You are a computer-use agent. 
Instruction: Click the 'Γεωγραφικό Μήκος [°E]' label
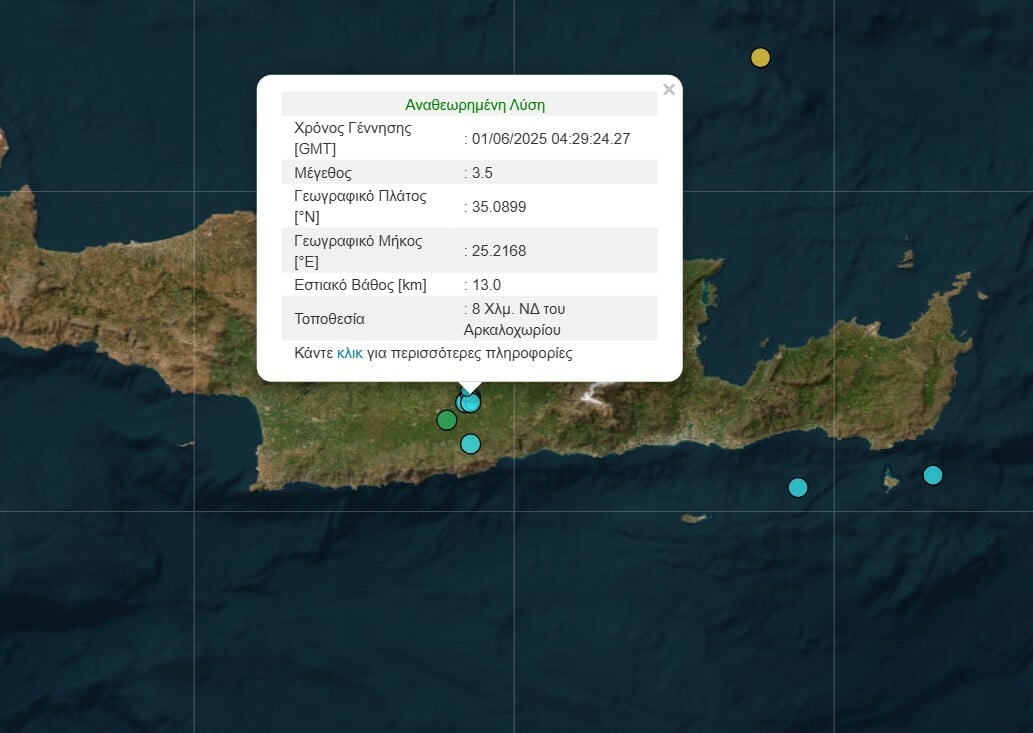(358, 251)
